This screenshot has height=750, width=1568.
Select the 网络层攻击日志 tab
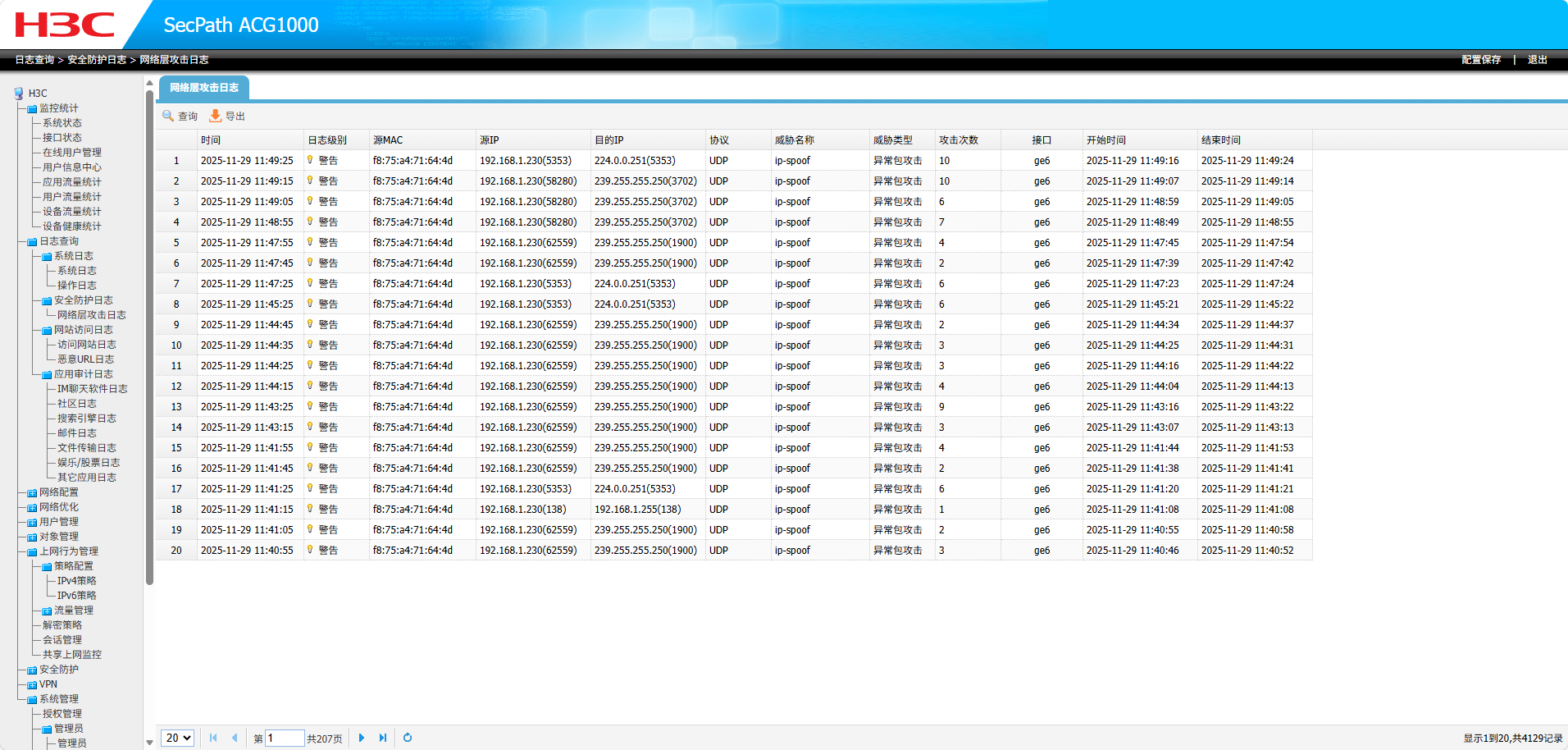pos(204,88)
